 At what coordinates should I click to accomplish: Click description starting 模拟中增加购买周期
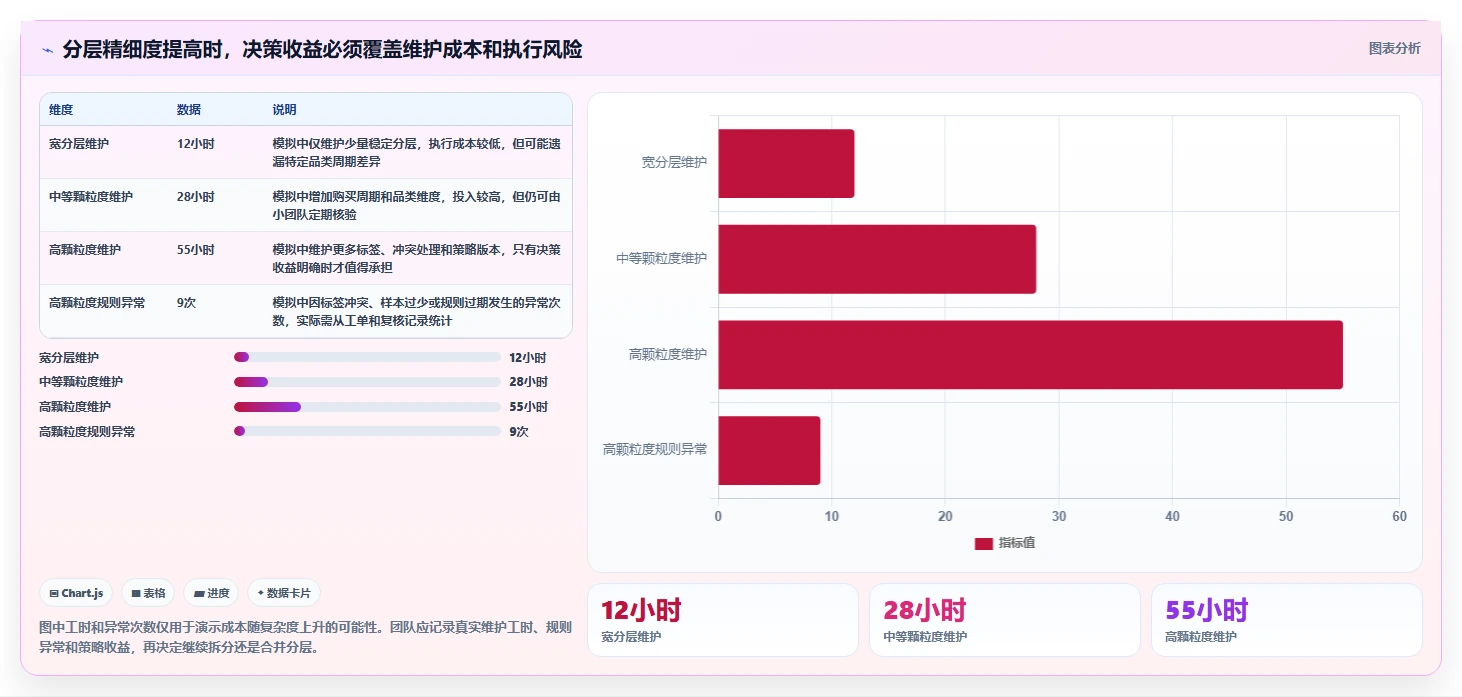417,205
